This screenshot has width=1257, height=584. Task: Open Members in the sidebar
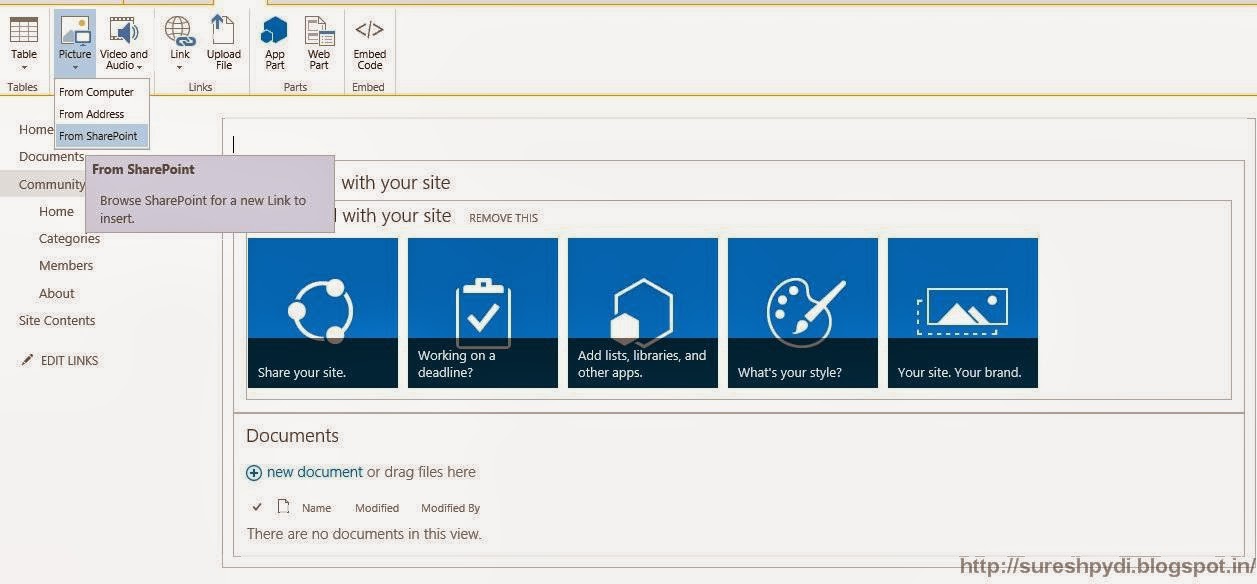(x=66, y=265)
